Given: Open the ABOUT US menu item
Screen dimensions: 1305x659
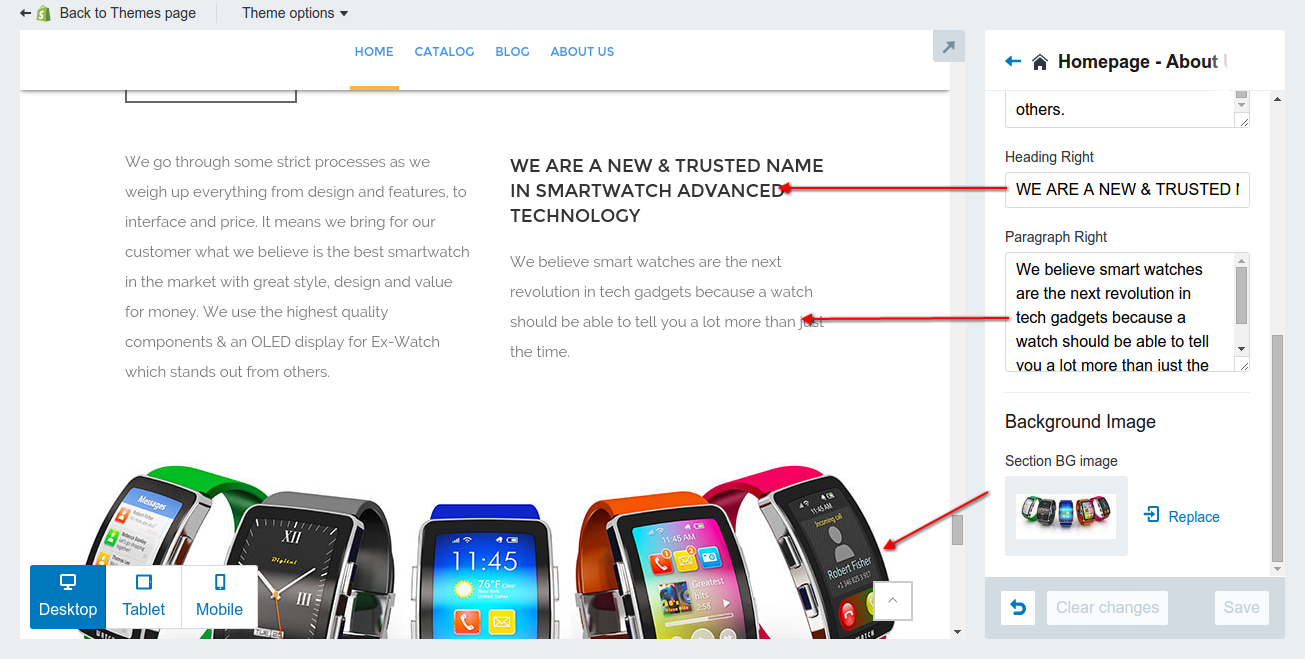Looking at the screenshot, I should point(582,51).
